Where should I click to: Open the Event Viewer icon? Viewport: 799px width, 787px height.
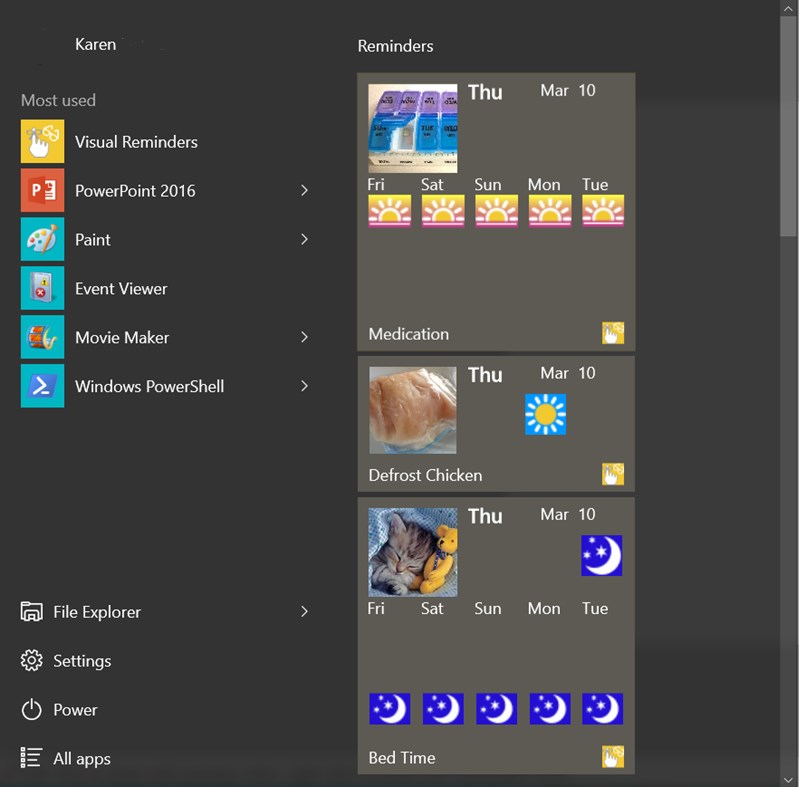[42, 288]
